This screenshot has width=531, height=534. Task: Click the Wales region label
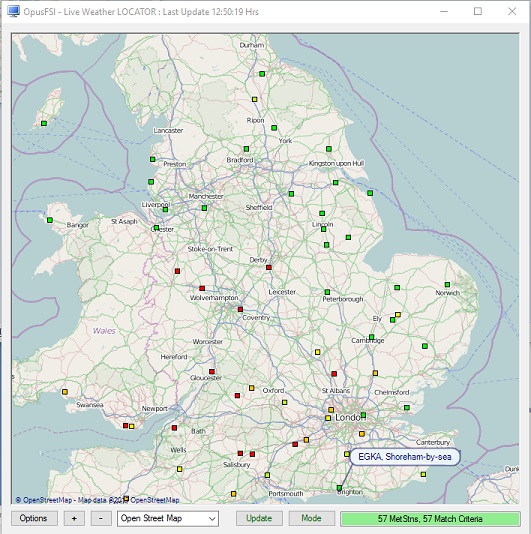pyautogui.click(x=104, y=331)
